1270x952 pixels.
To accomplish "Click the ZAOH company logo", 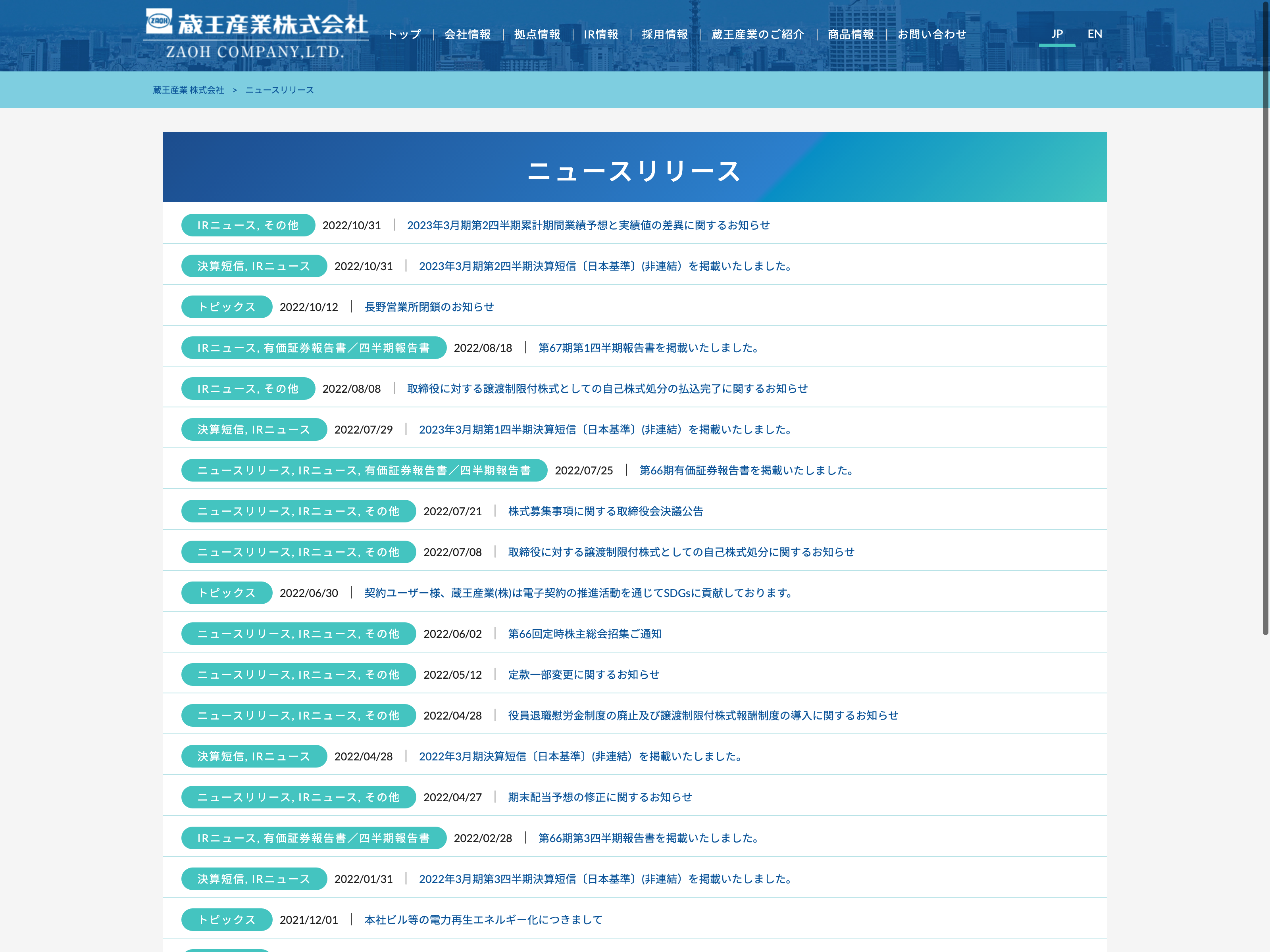I will (256, 33).
